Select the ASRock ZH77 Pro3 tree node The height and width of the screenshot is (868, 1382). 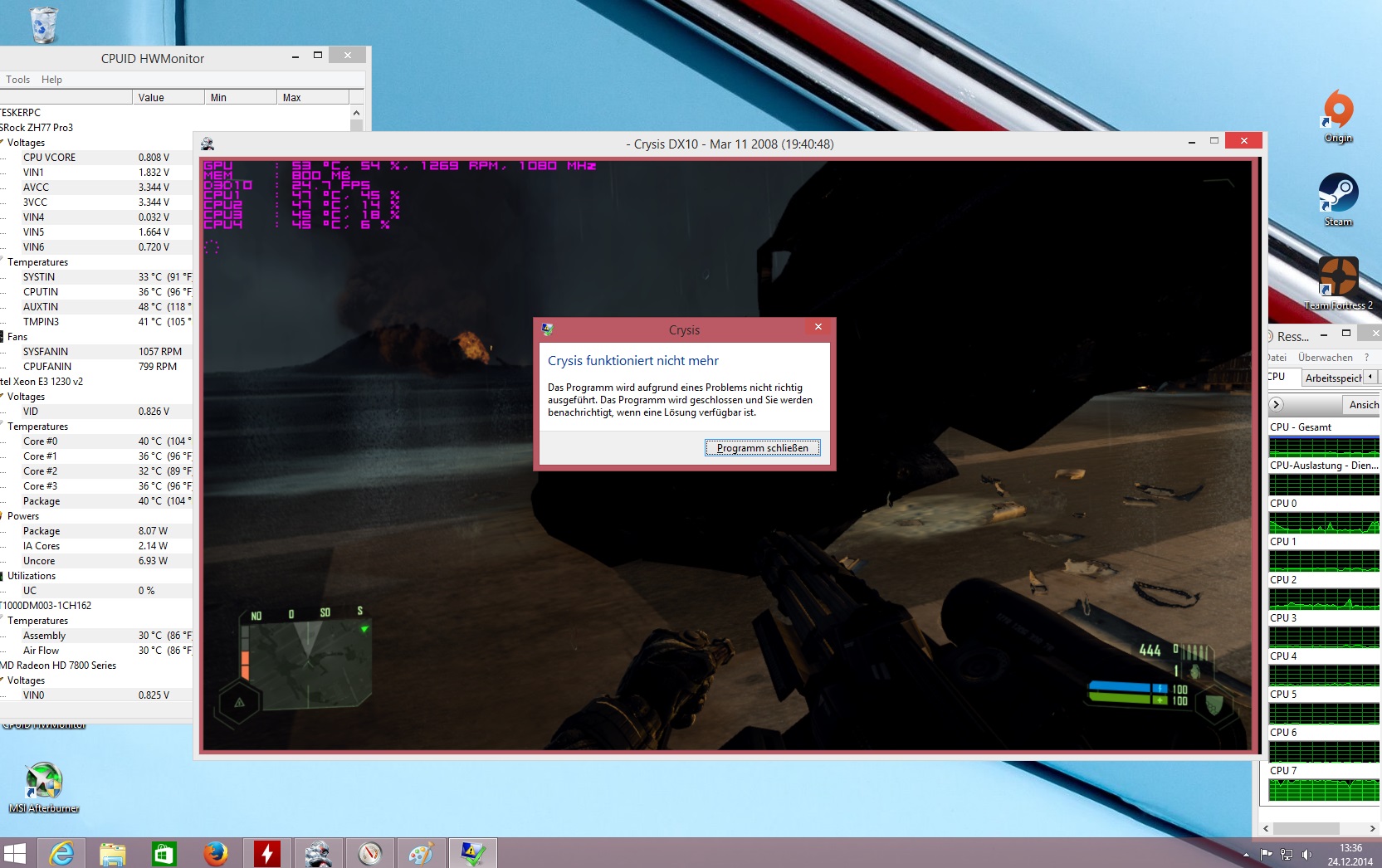point(37,128)
